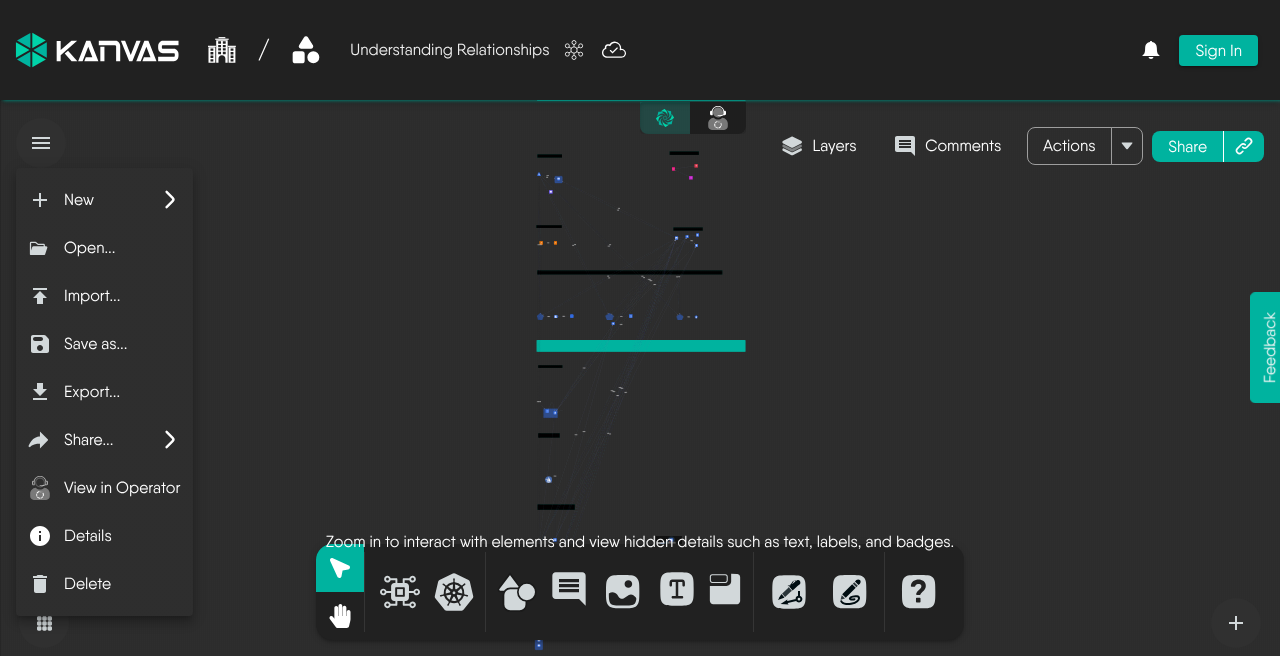This screenshot has width=1280, height=656.
Task: Expand the New submenu chevron
Action: [170, 200]
